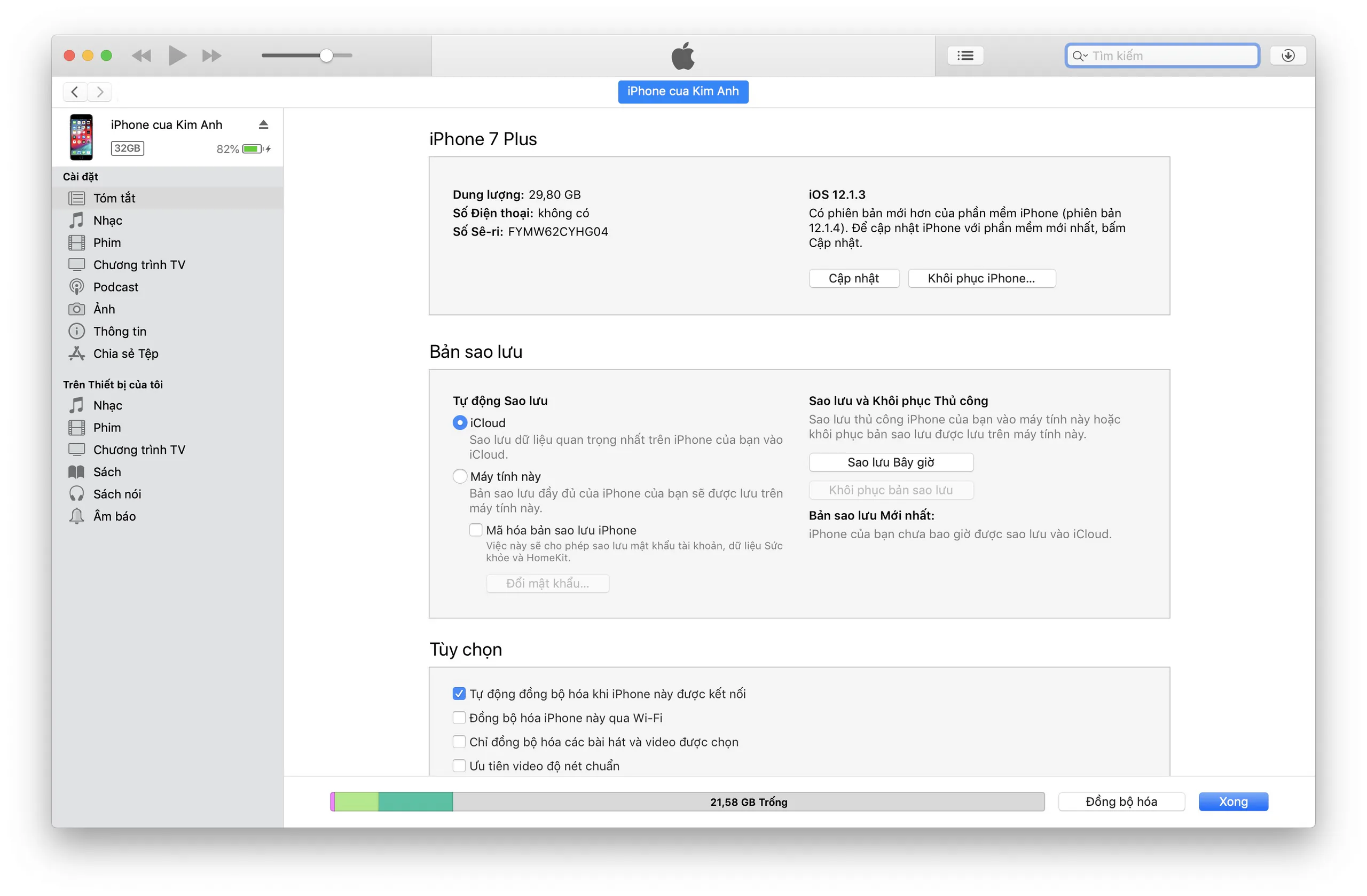
Task: Open Chương trình TV under Cài đặt
Action: (168, 265)
